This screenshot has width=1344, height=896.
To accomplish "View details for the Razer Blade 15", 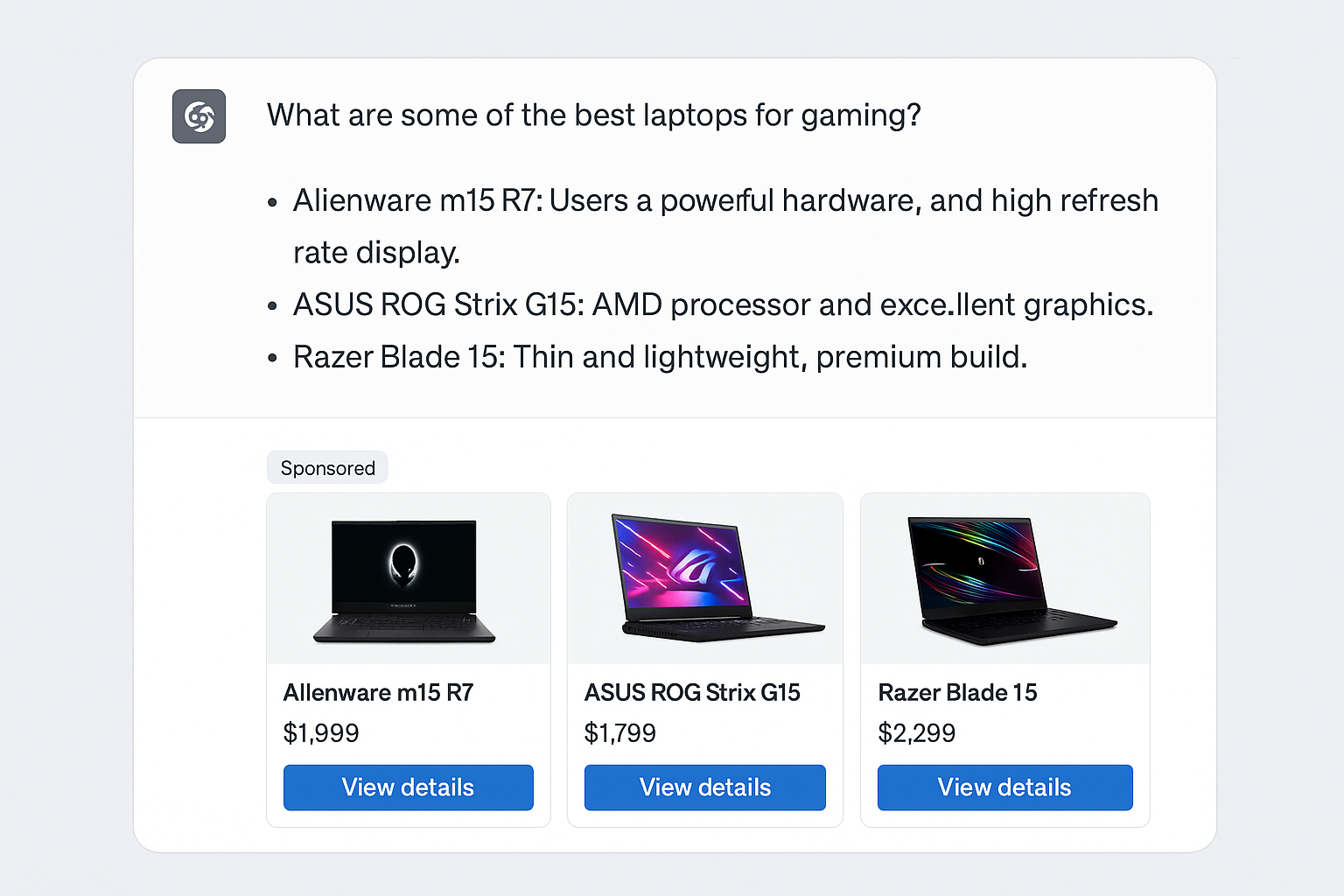I will click(x=1004, y=787).
